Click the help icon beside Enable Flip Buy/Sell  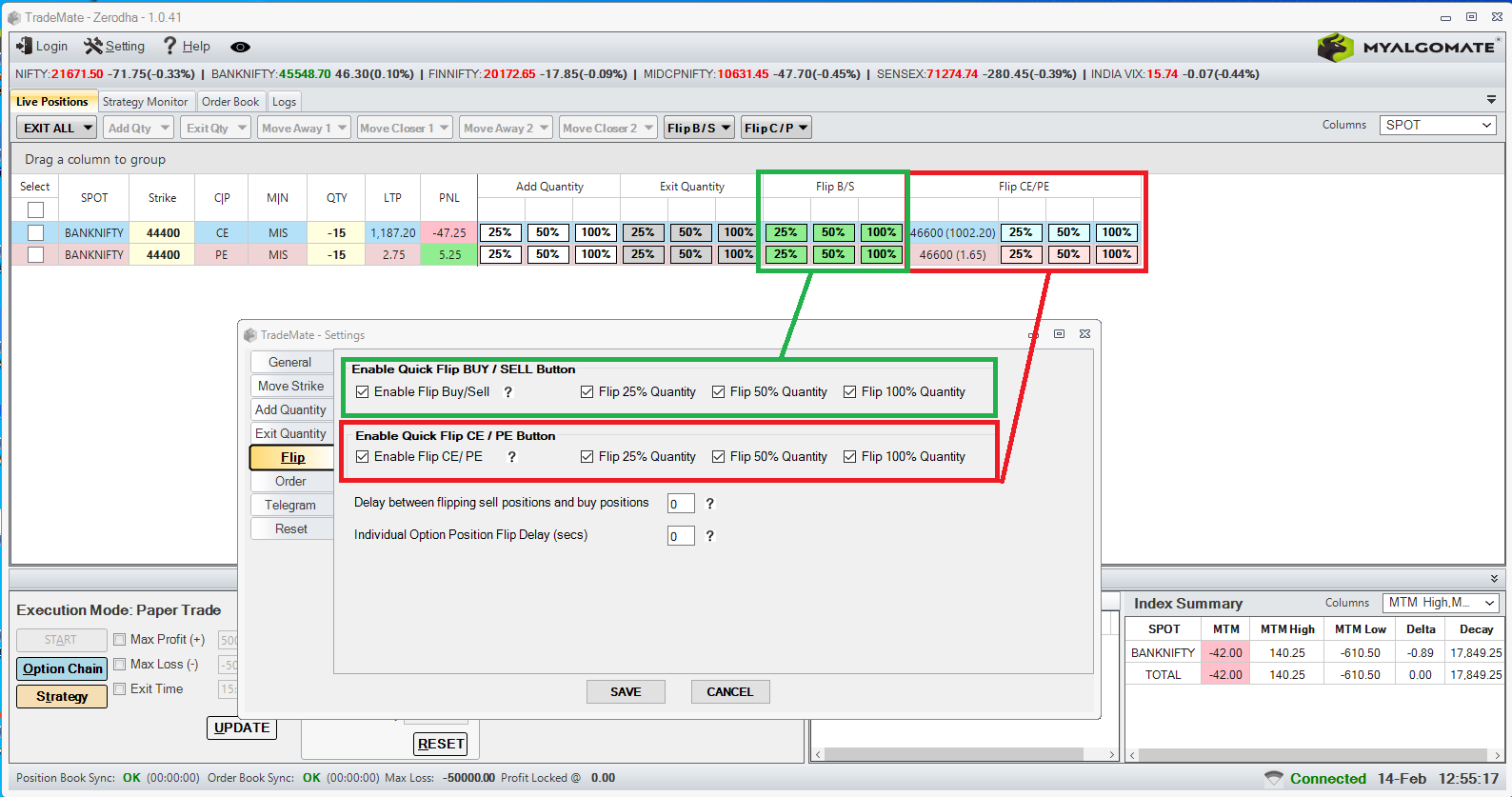pyautogui.click(x=508, y=392)
